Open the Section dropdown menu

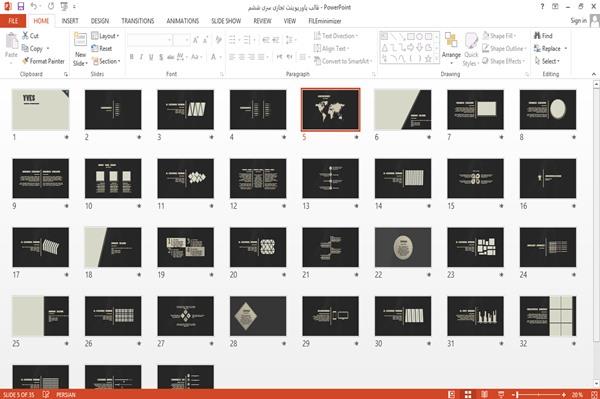pyautogui.click(x=106, y=61)
